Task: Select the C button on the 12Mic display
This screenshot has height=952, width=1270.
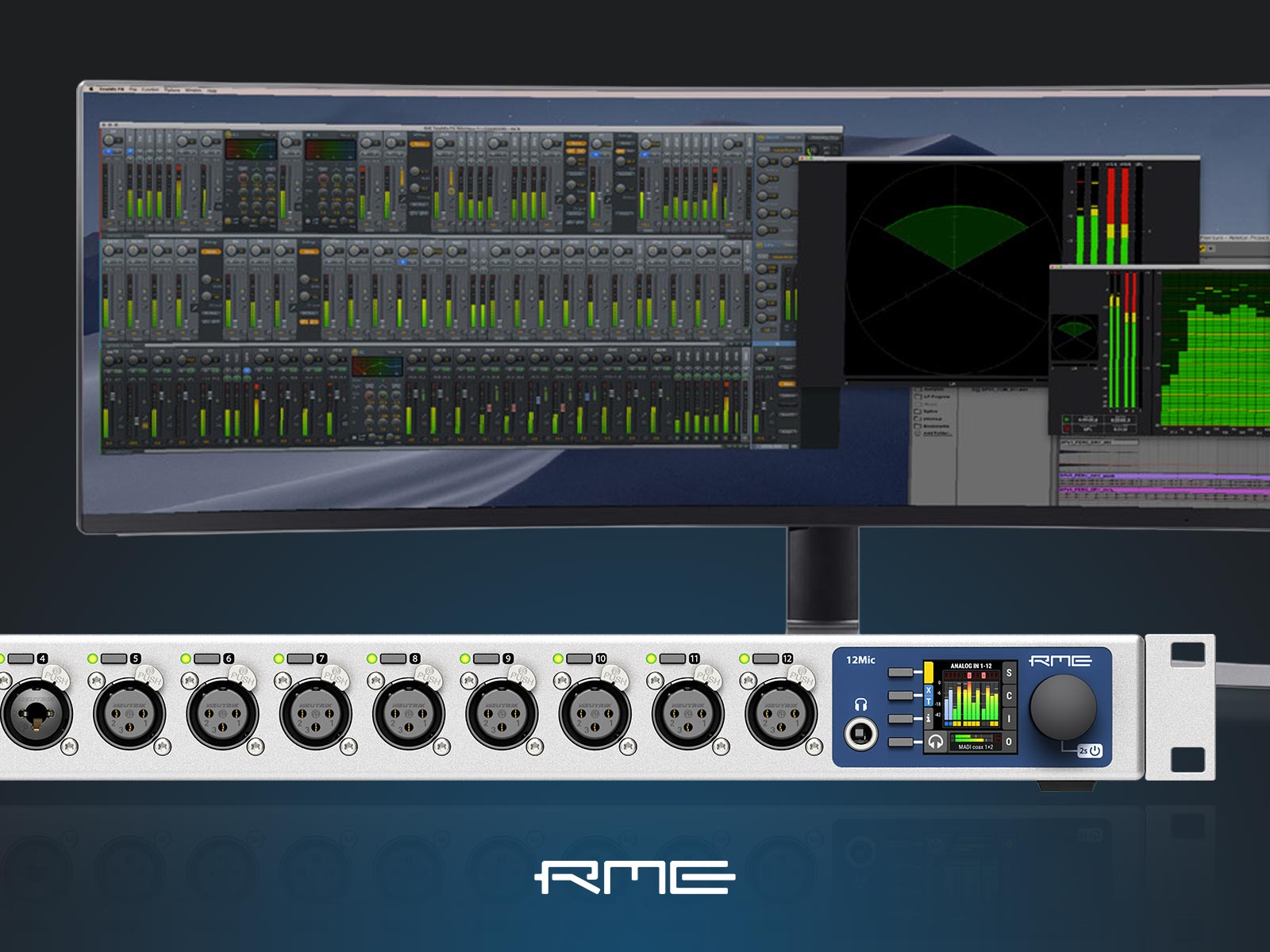Action: click(1009, 696)
